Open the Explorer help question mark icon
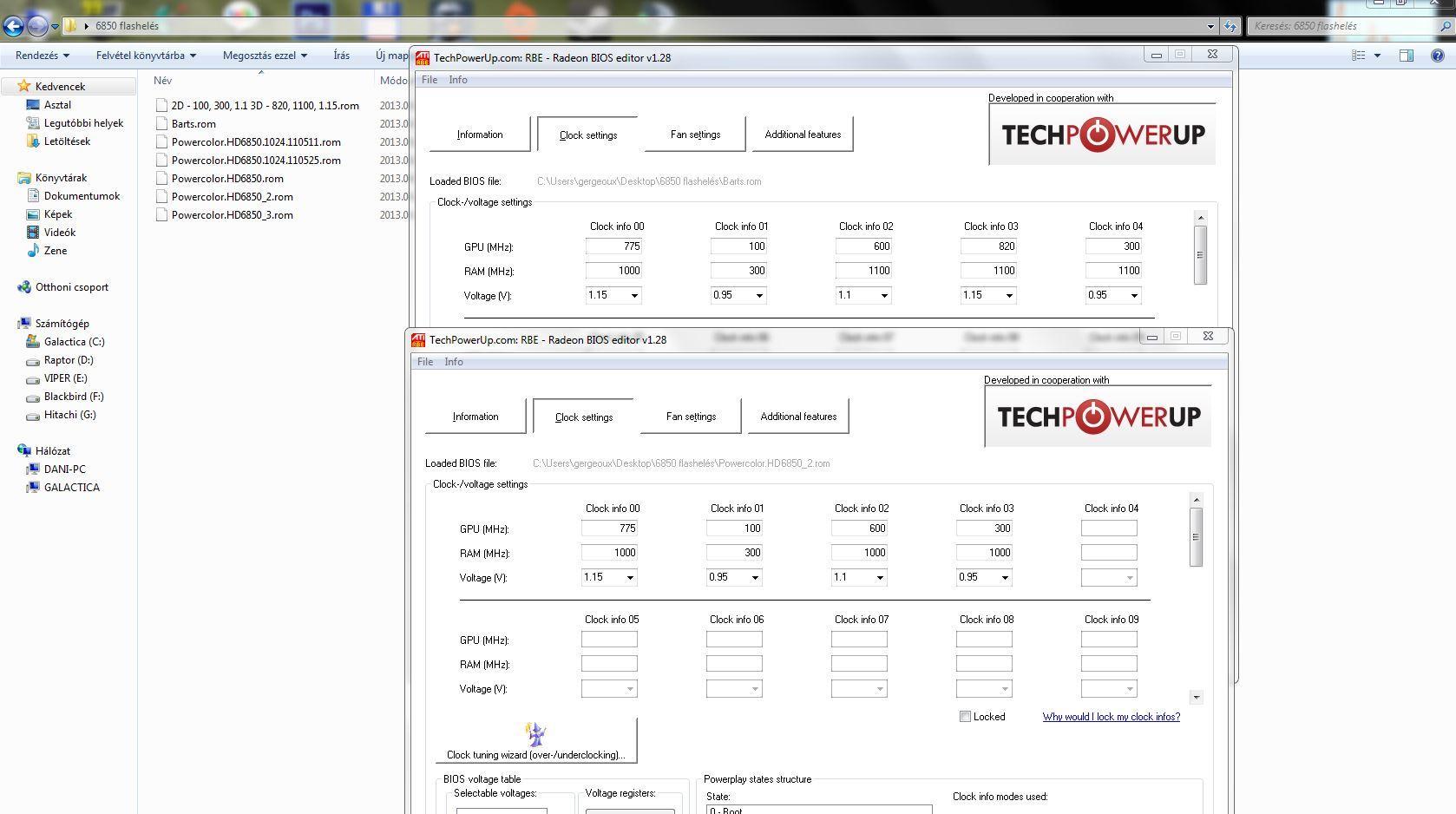1456x814 pixels. 1437,56
